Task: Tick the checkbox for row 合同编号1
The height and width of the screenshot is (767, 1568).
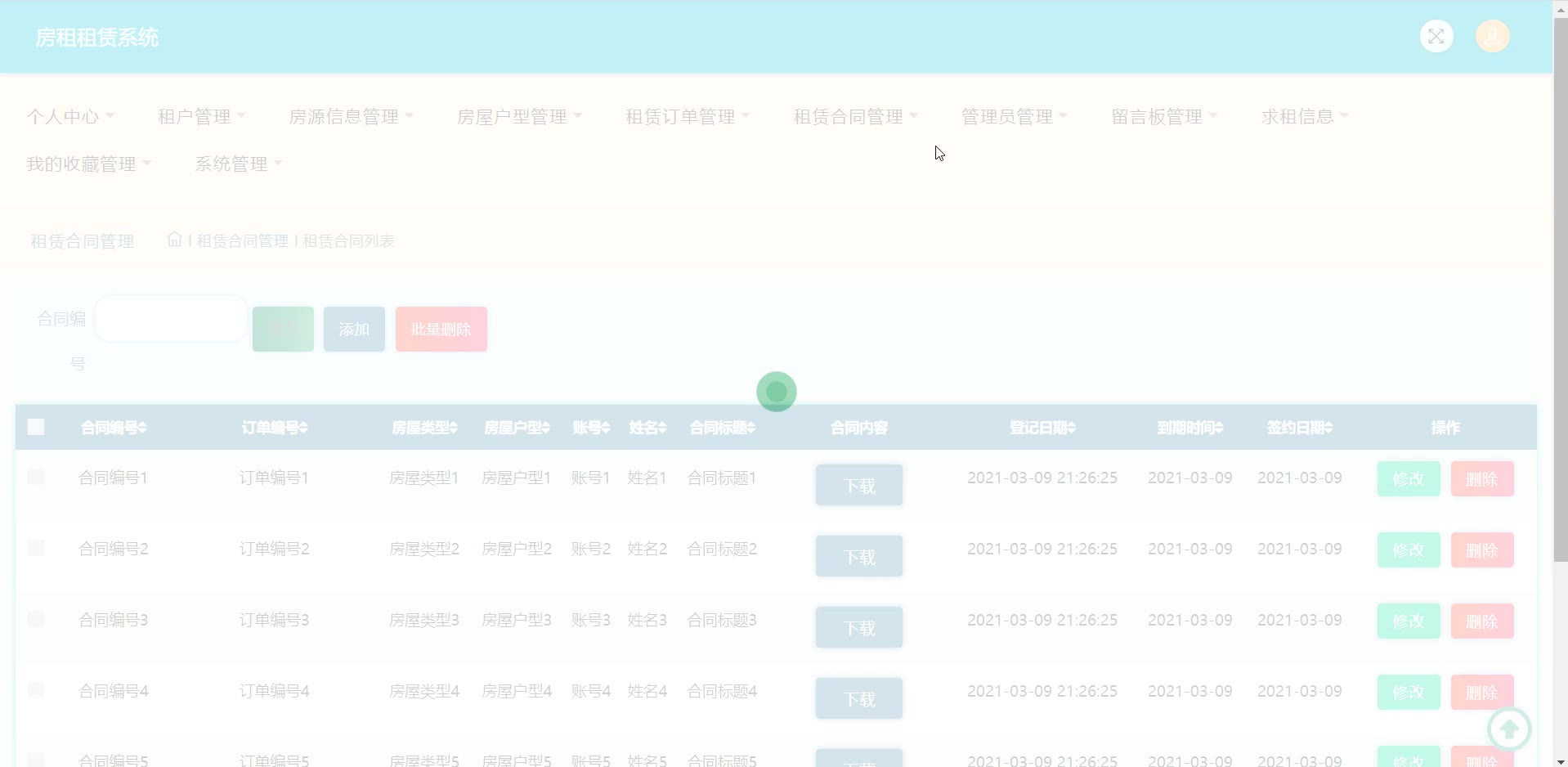Action: (36, 477)
